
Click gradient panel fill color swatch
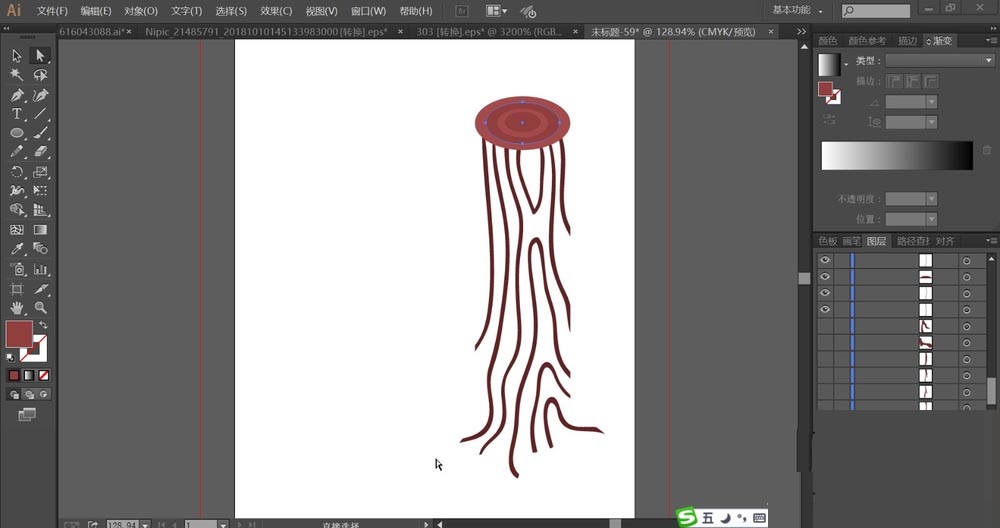click(825, 89)
